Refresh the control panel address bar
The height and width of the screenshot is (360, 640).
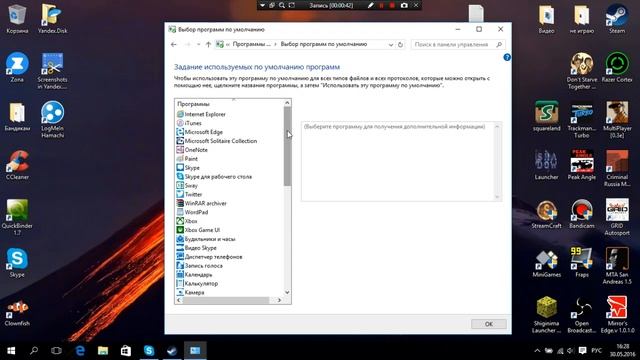400,44
